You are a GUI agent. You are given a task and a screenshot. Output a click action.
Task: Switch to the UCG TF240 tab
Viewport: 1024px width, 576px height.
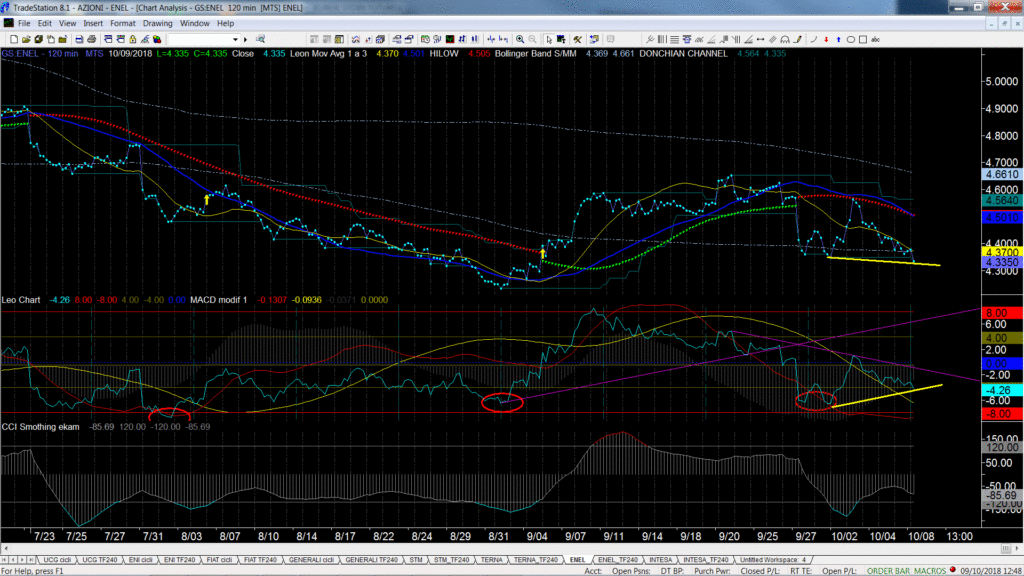tap(99, 560)
